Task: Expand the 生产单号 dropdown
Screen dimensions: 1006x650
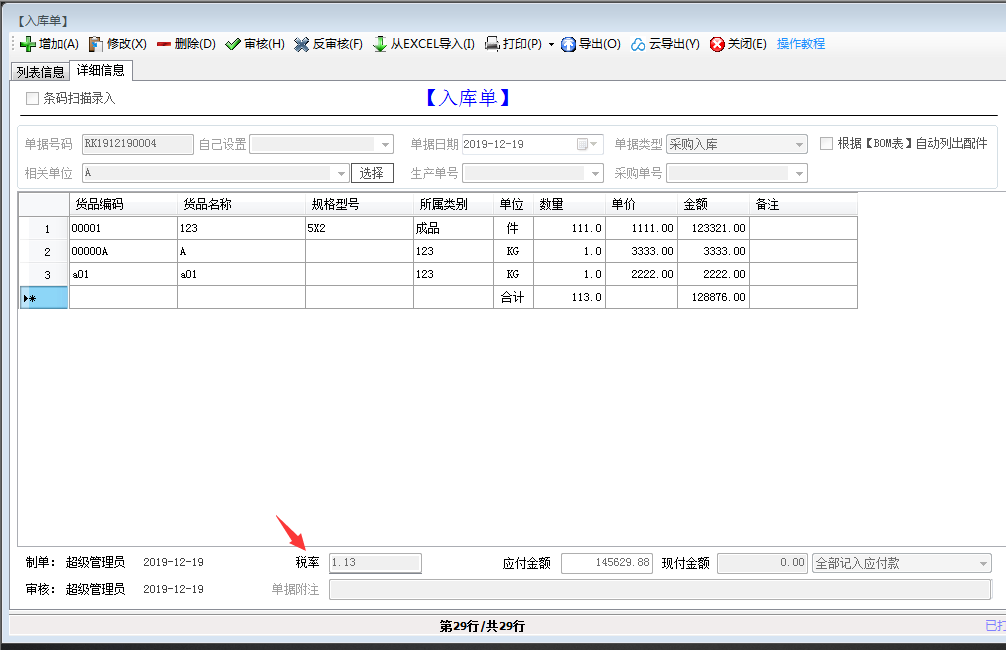Action: pos(595,172)
